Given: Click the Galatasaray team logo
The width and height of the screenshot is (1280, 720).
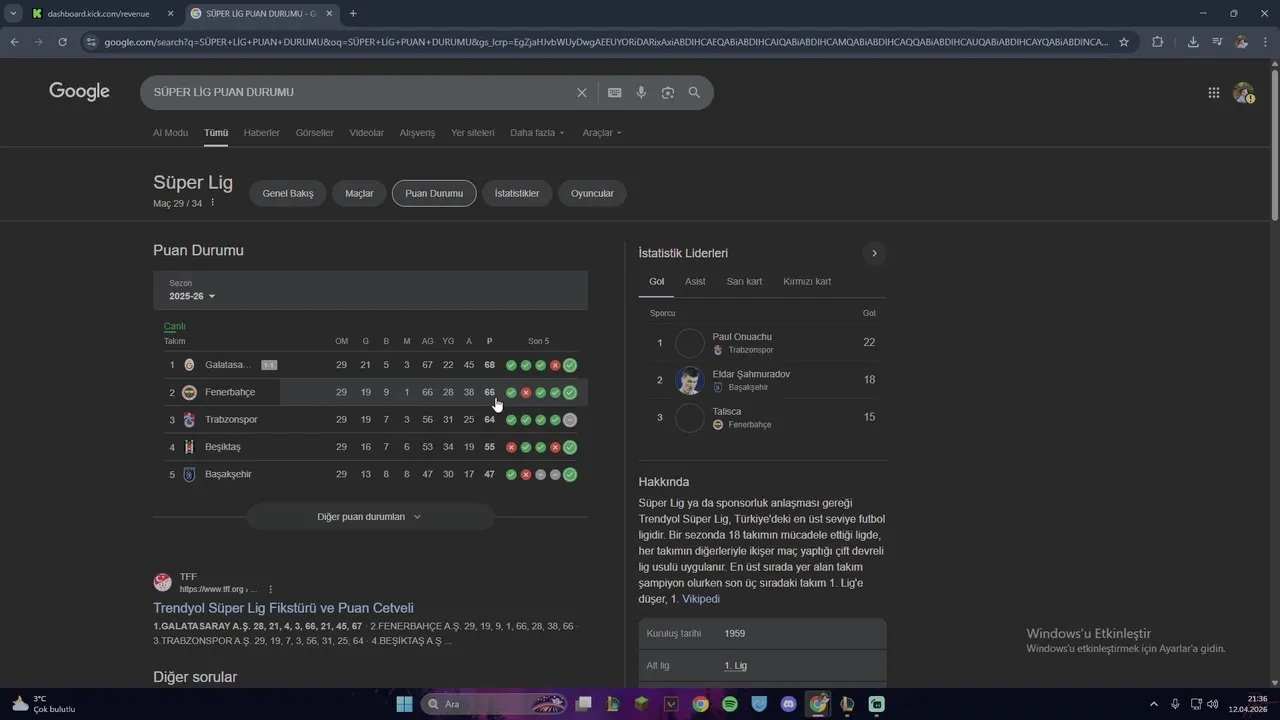Looking at the screenshot, I should (189, 365).
